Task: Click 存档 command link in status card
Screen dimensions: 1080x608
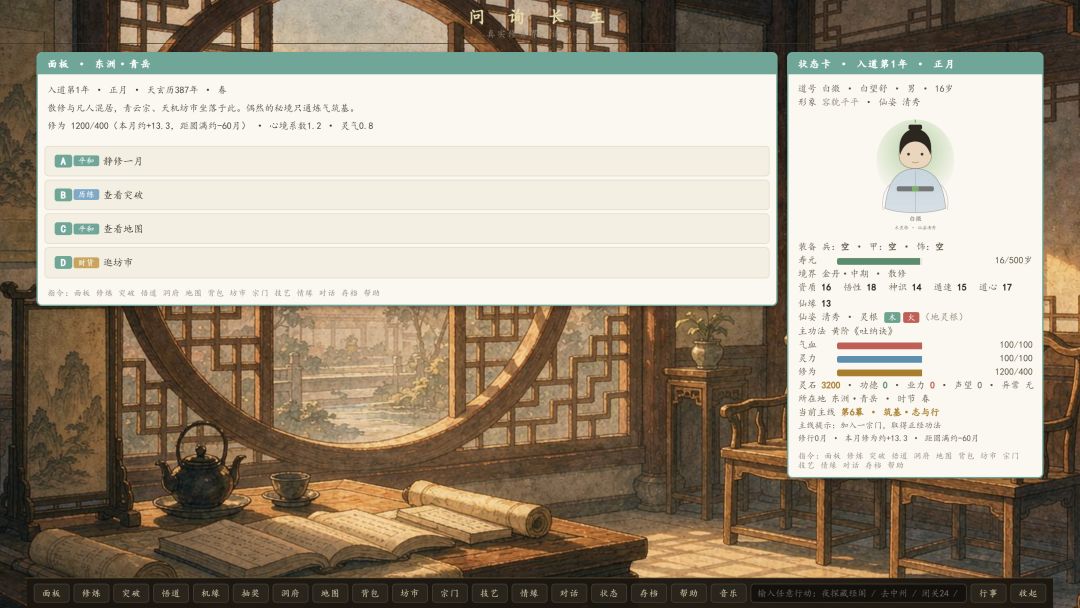Action: [873, 465]
